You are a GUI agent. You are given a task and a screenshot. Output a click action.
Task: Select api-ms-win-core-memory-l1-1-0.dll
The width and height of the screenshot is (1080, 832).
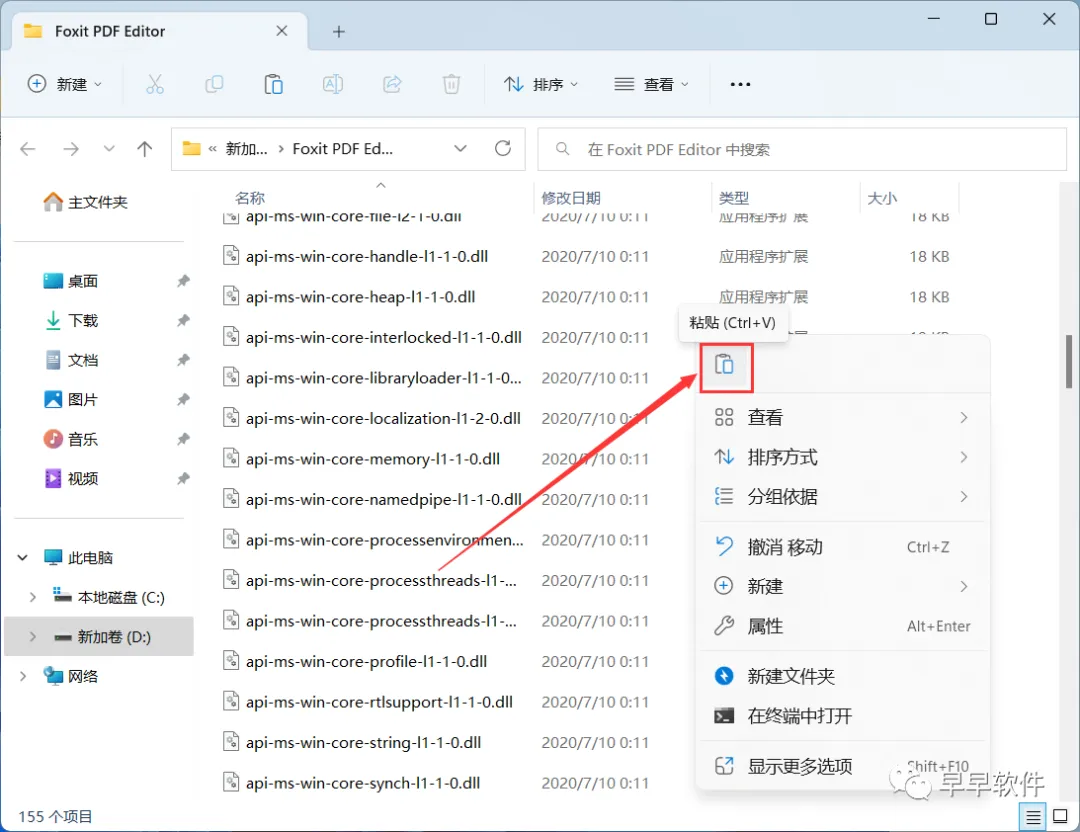tap(373, 459)
